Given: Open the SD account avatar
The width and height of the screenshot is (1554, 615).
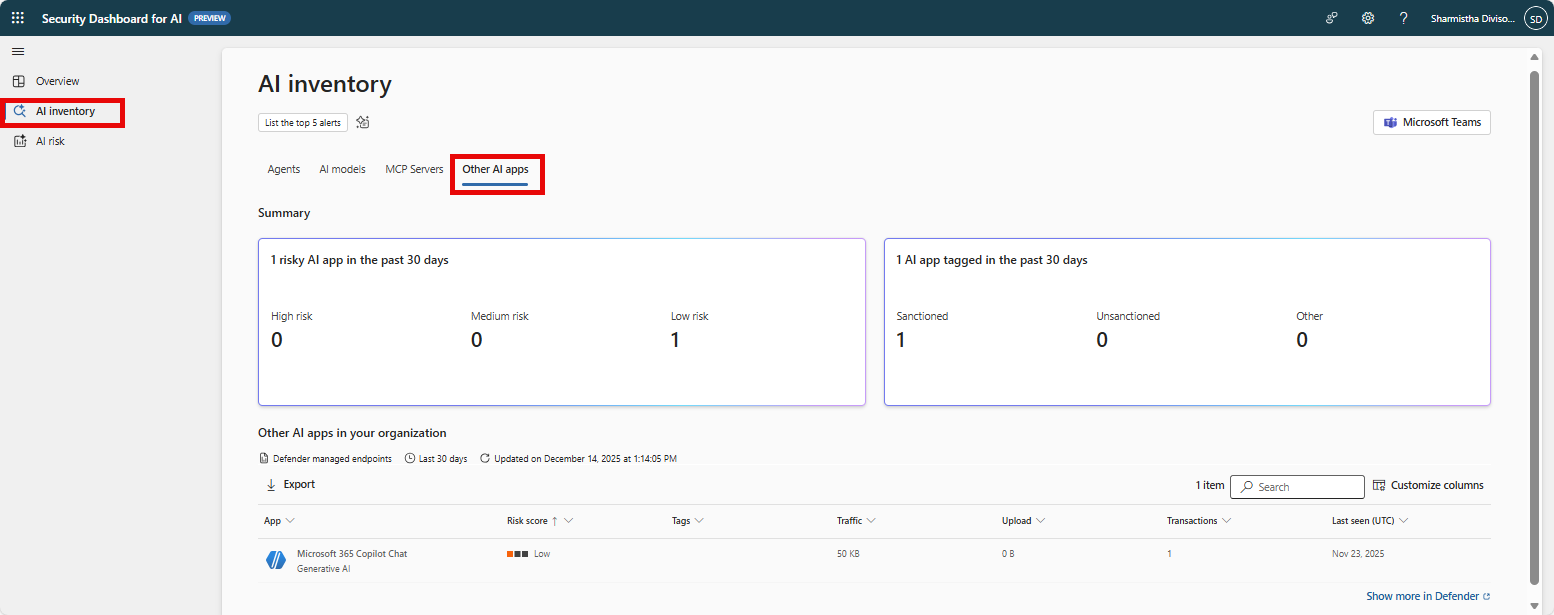Looking at the screenshot, I should pyautogui.click(x=1535, y=18).
